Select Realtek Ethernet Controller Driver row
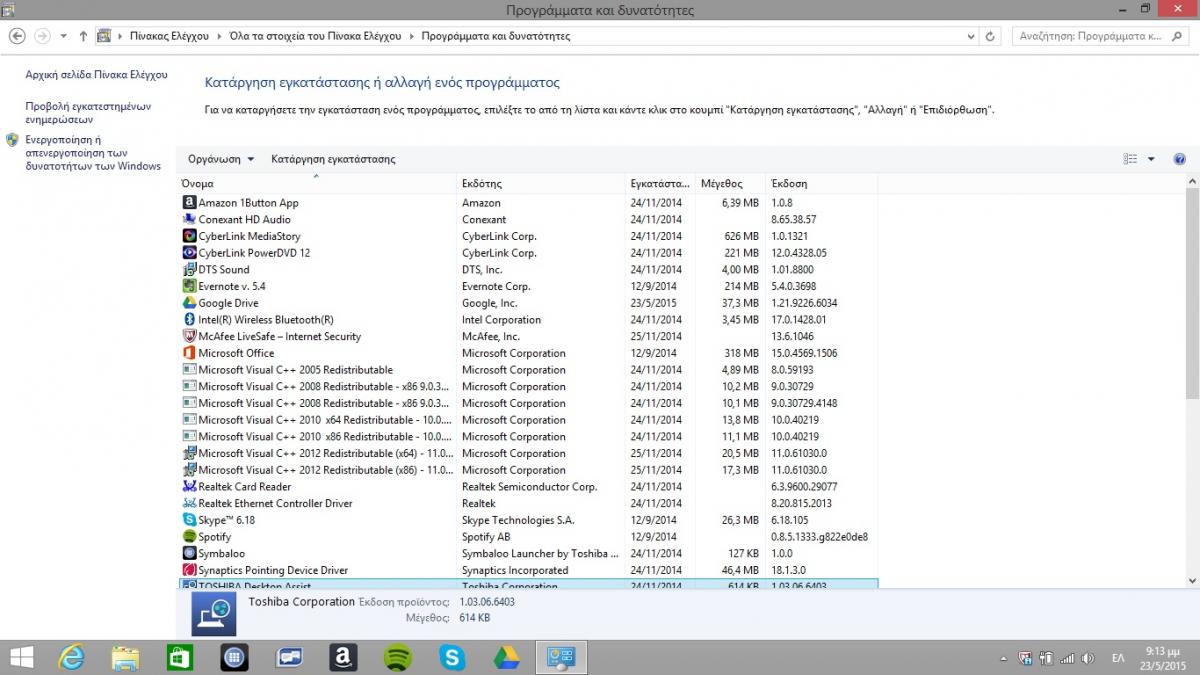The width and height of the screenshot is (1200, 675). coord(528,503)
